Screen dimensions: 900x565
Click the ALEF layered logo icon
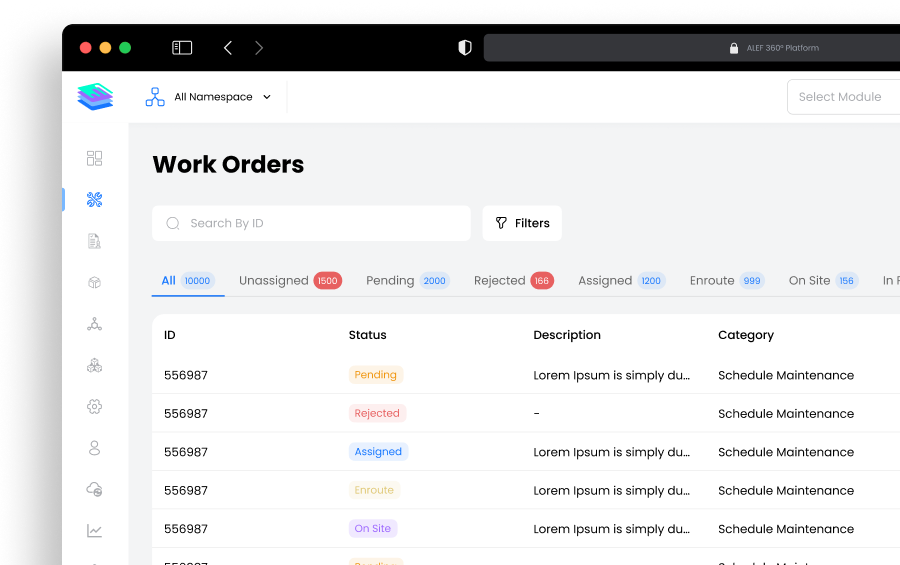(x=95, y=97)
